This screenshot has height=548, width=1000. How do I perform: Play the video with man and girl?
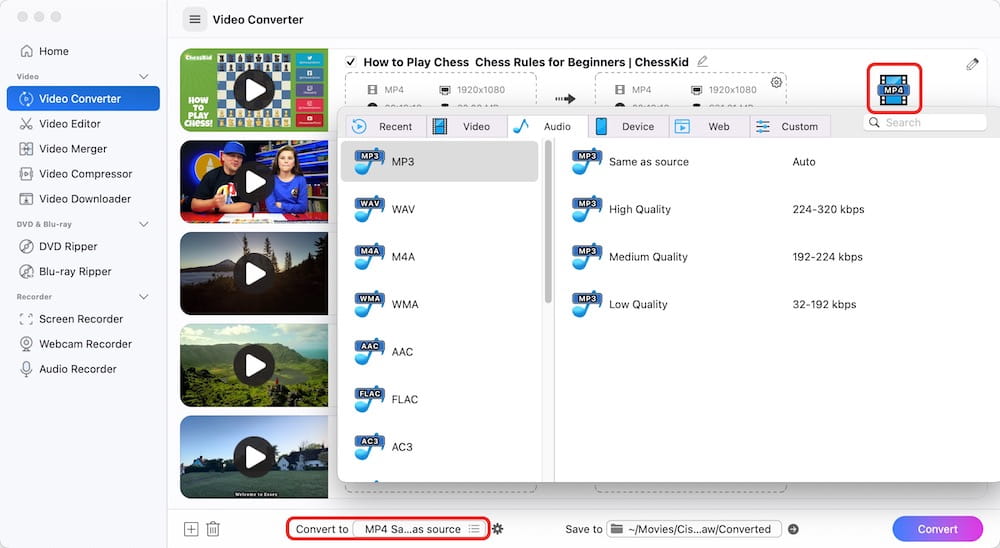tap(254, 182)
